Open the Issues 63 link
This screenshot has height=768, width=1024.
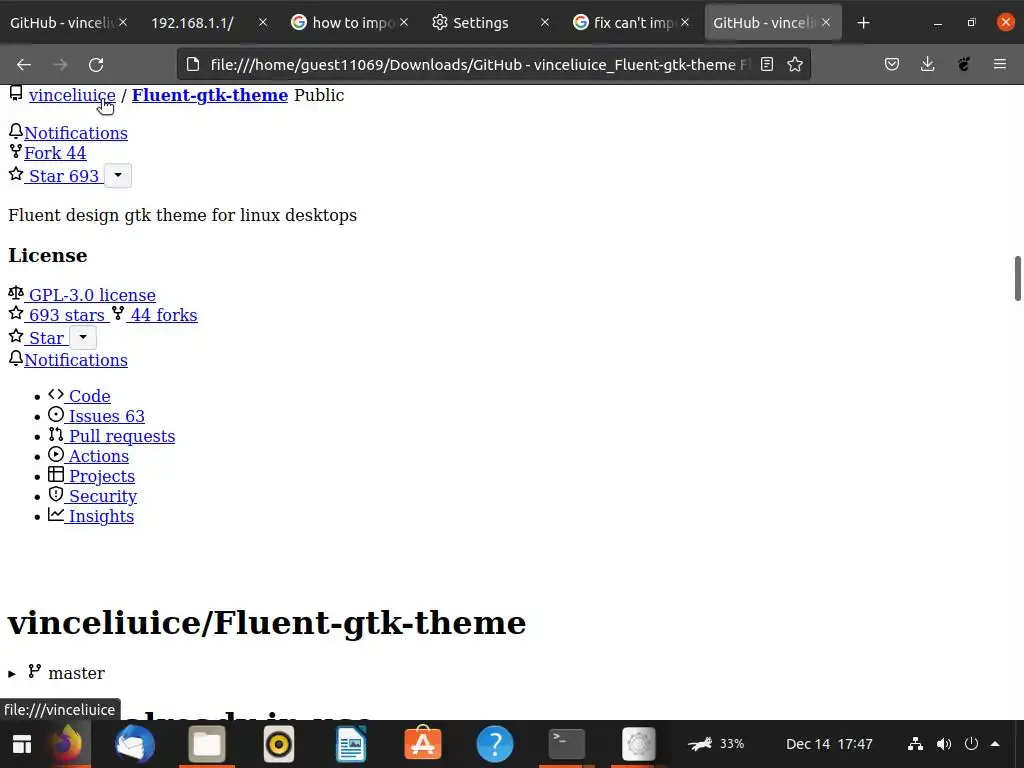[x=106, y=416]
